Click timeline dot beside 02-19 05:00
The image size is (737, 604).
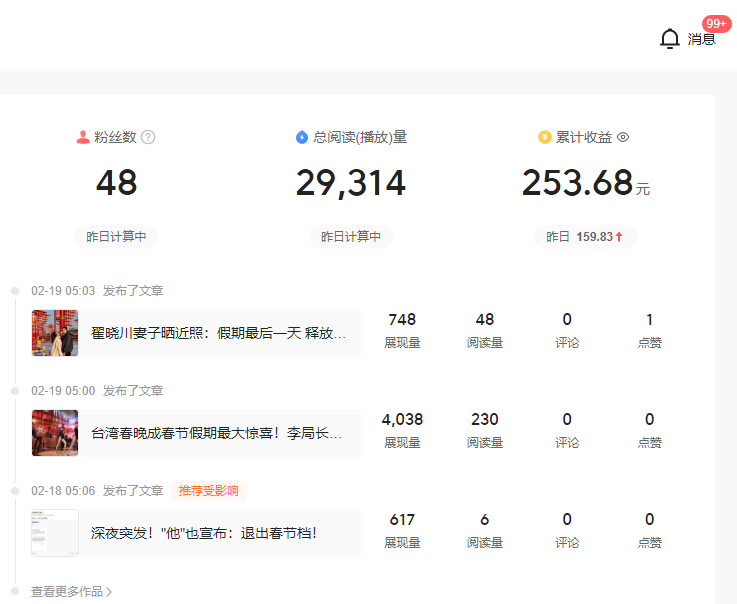click(x=15, y=391)
